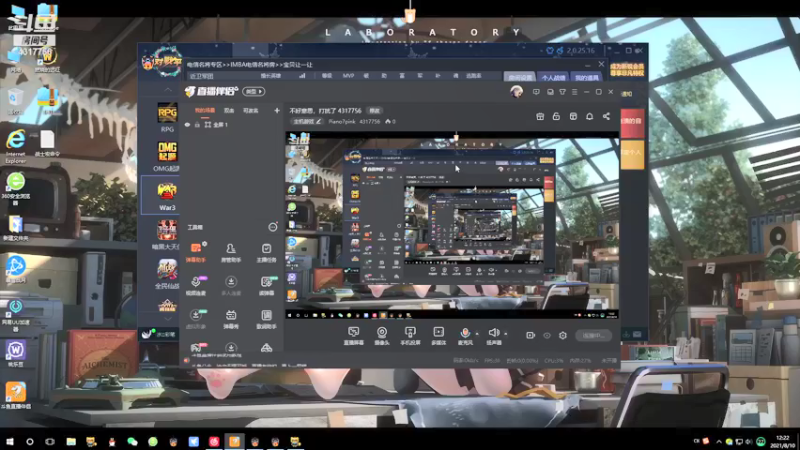Switch to the orange first scene tab
The height and width of the screenshot is (450, 800).
pos(205,110)
